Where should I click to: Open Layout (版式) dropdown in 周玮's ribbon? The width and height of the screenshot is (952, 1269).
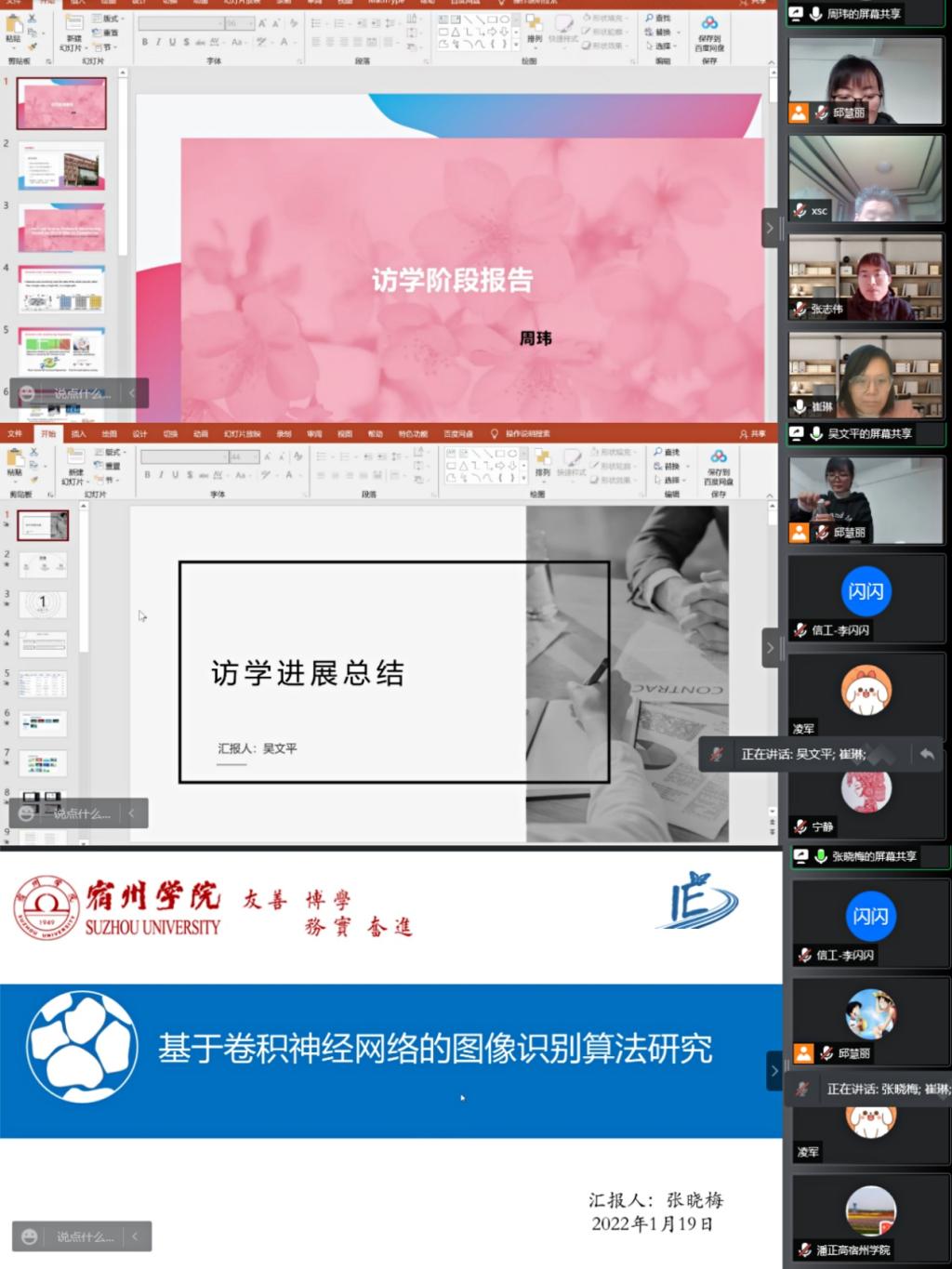[106, 19]
